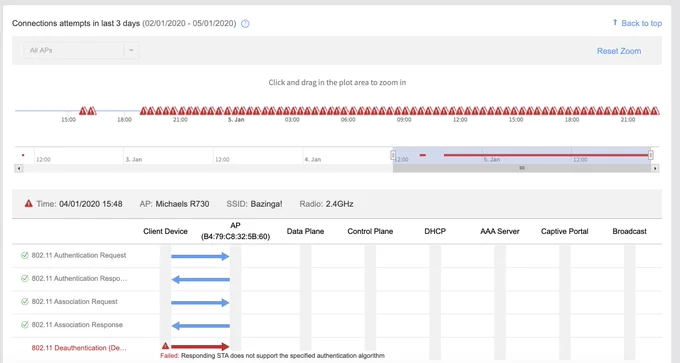Viewport: 680px width, 363px height.
Task: Click the AP name Michaels R730
Action: click(182, 204)
